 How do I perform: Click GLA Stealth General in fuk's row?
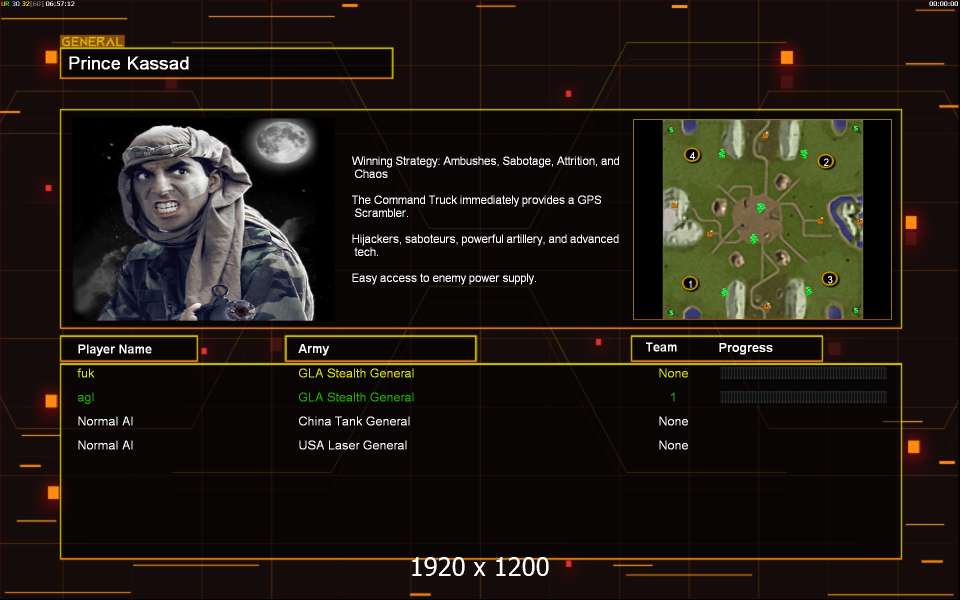(356, 373)
